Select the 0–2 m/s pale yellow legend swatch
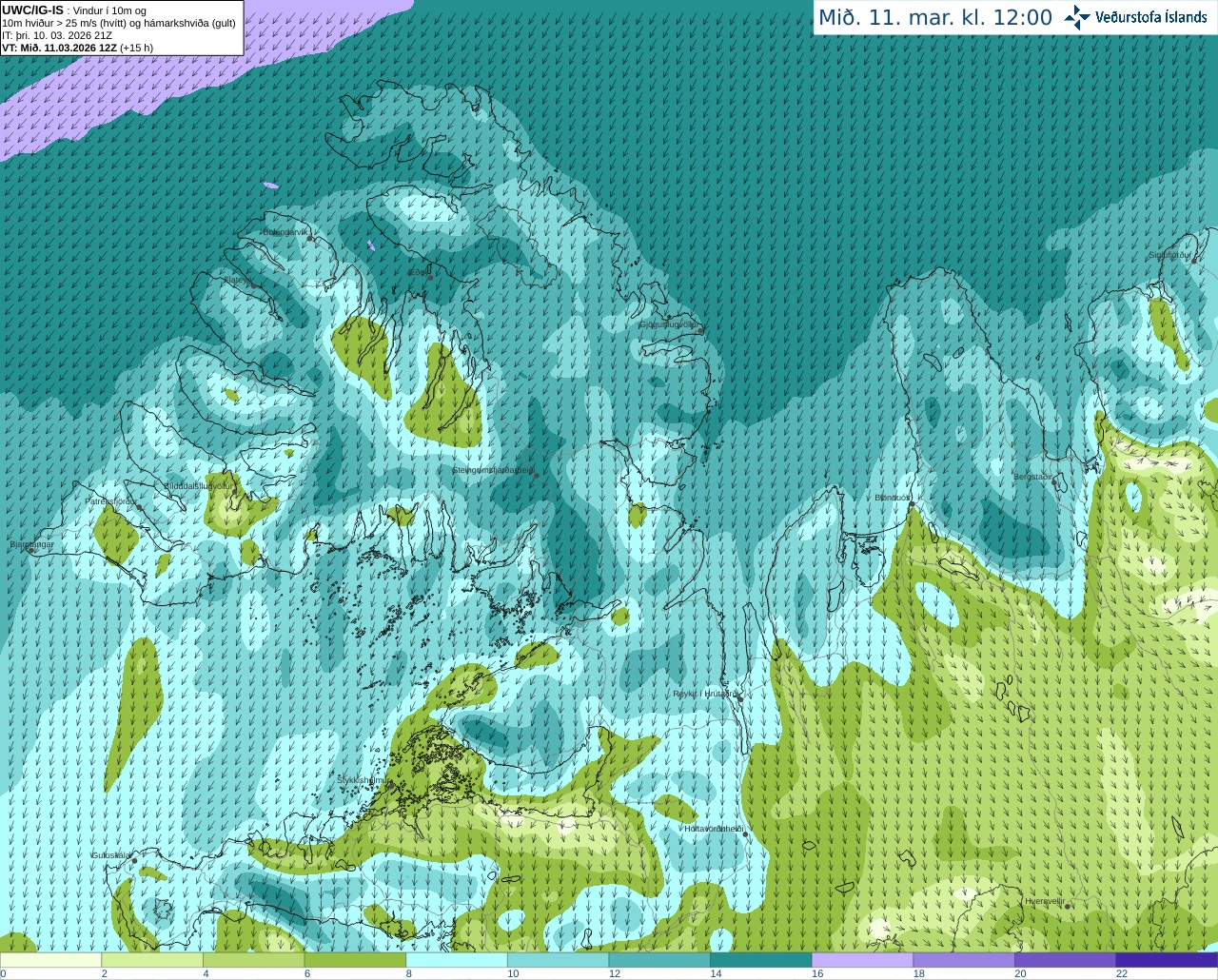The height and width of the screenshot is (980, 1218). pos(50,960)
